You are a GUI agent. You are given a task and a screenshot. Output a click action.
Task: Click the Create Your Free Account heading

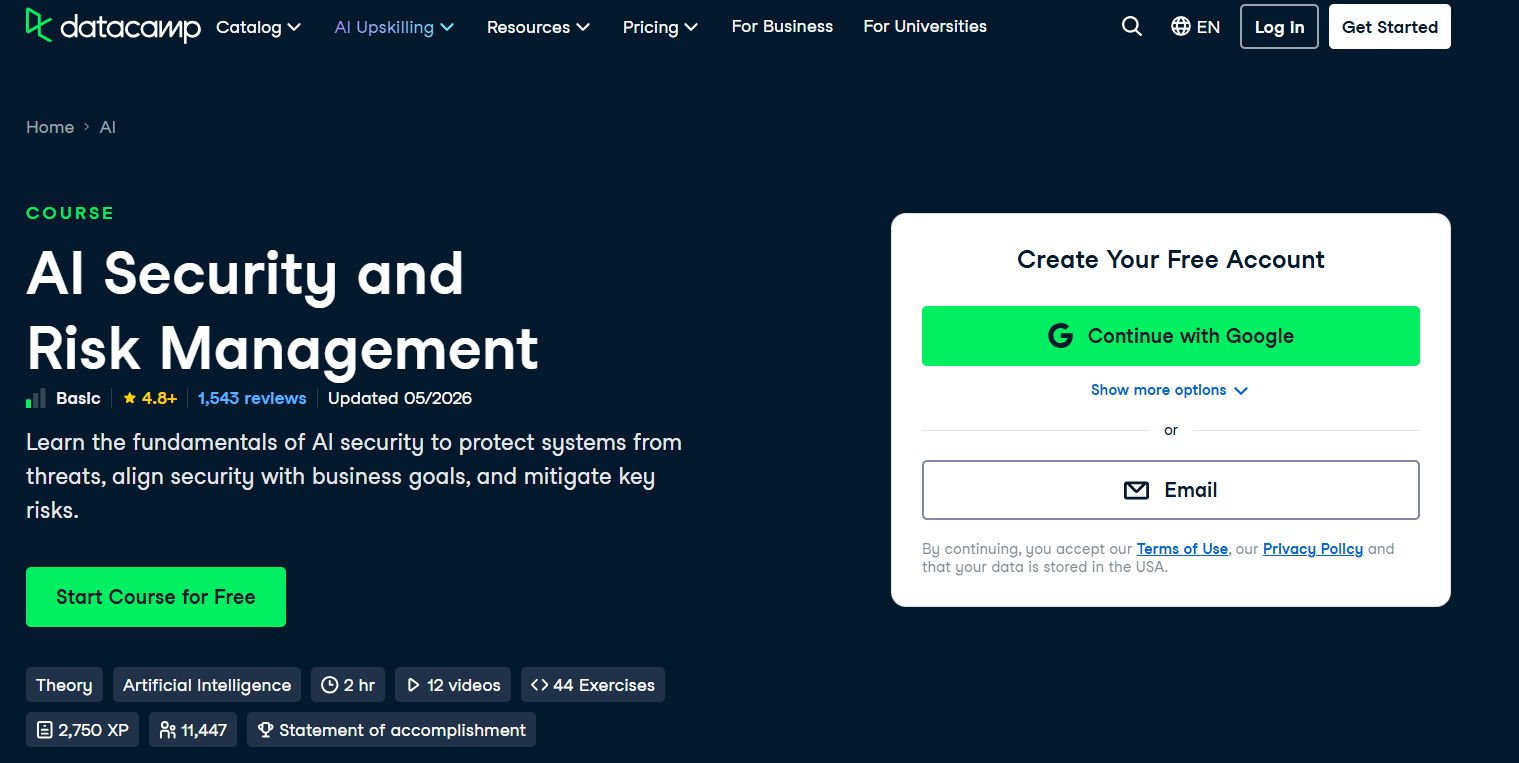click(1171, 260)
